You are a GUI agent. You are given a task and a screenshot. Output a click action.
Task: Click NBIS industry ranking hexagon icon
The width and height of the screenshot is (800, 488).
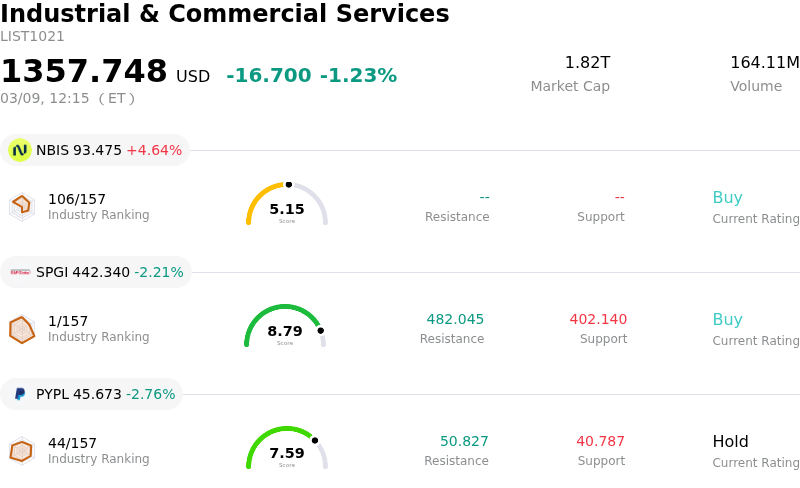21,206
